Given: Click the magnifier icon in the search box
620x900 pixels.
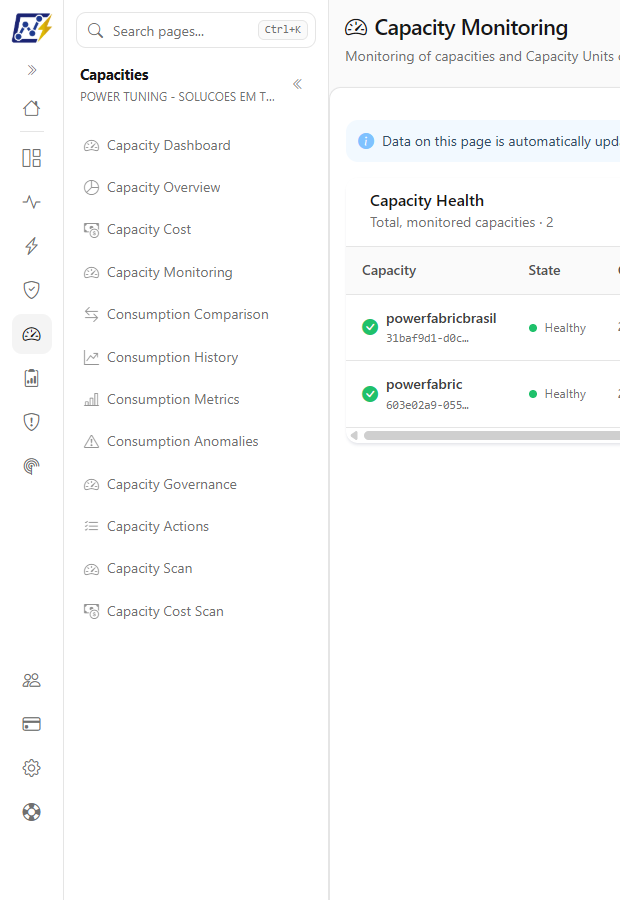Looking at the screenshot, I should pyautogui.click(x=95, y=30).
